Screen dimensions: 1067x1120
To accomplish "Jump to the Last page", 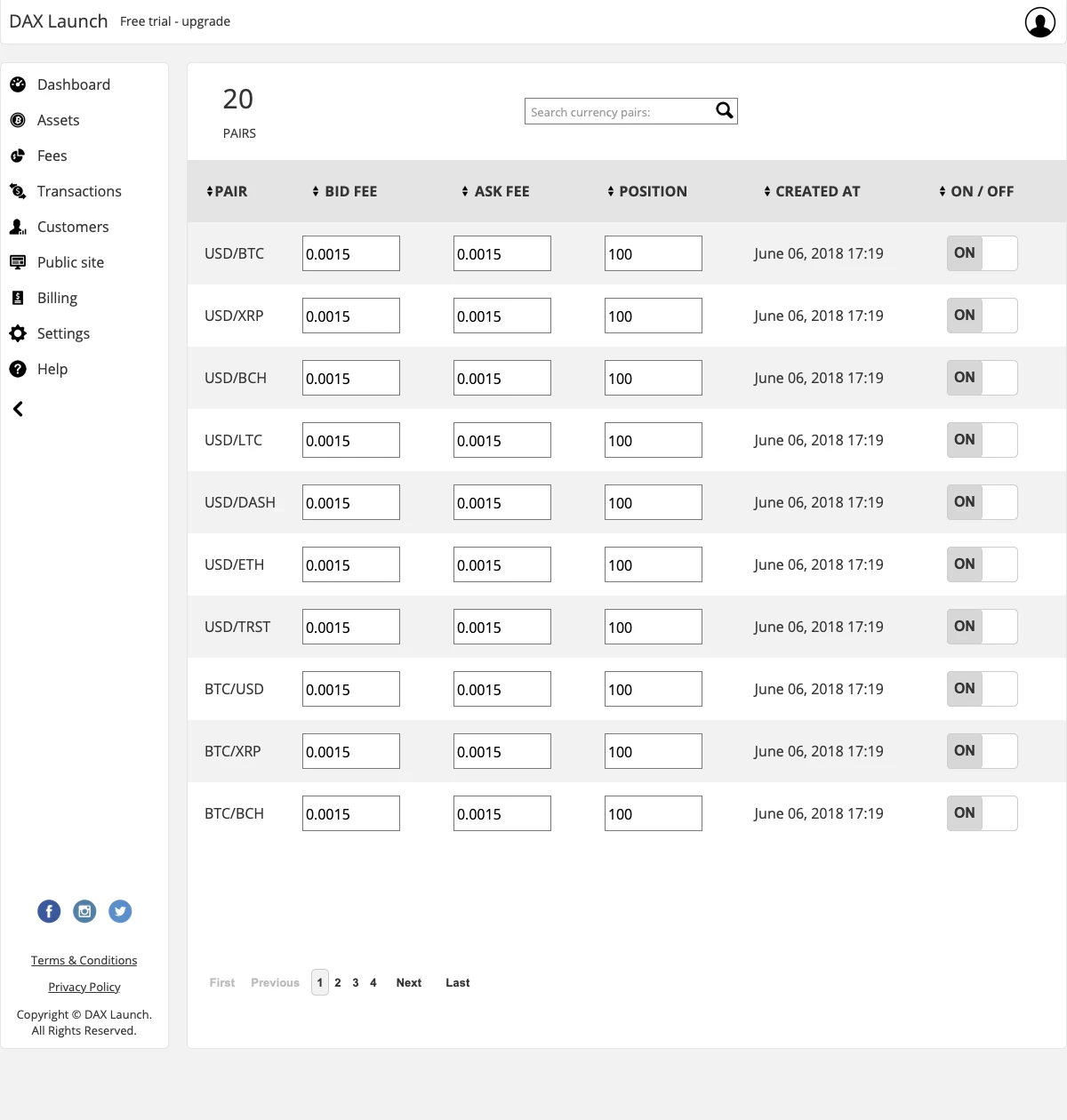I will tap(458, 982).
